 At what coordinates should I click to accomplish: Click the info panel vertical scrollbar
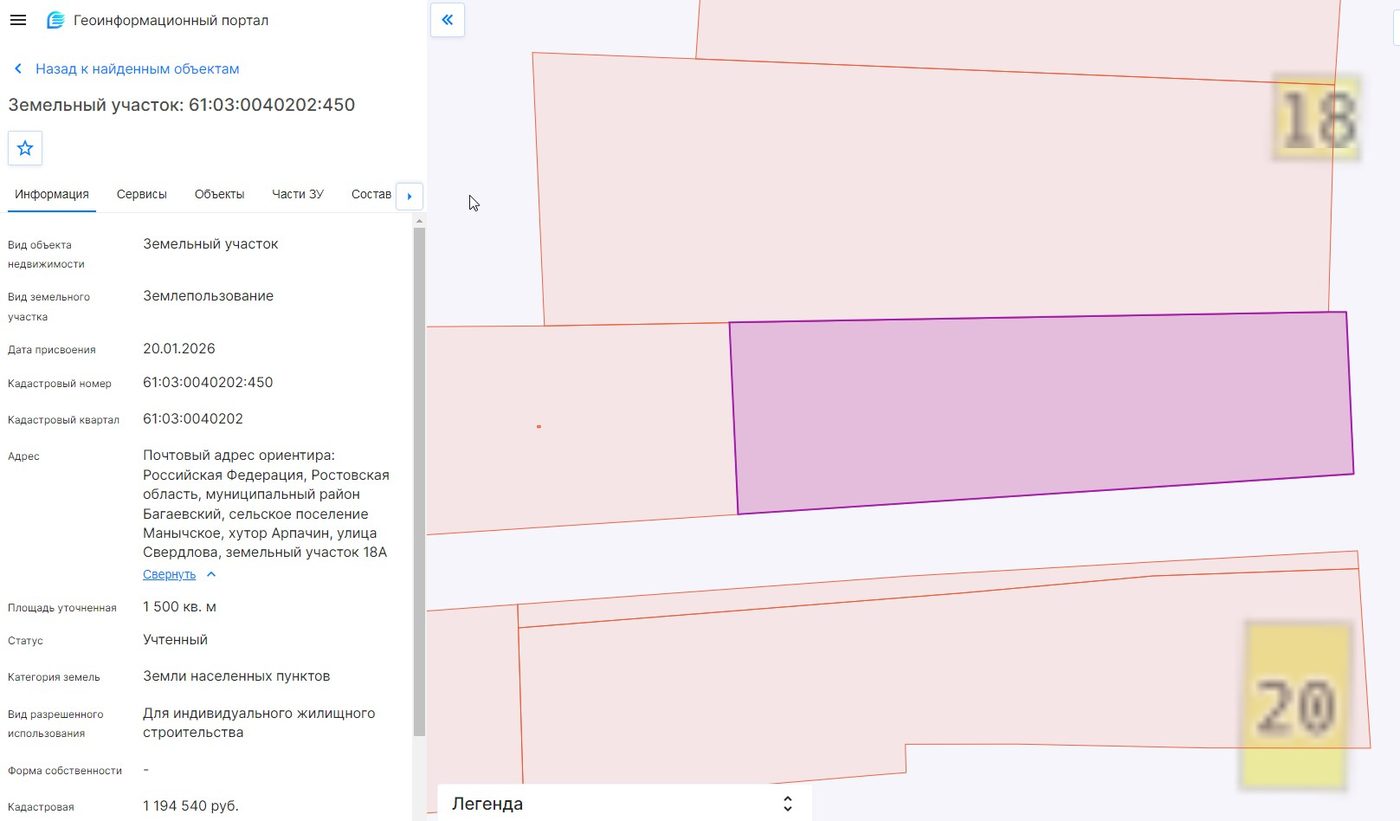419,480
